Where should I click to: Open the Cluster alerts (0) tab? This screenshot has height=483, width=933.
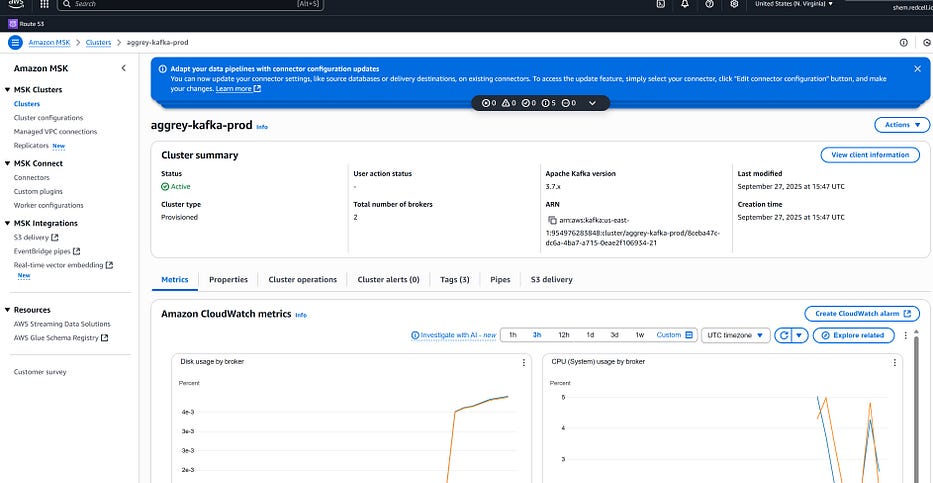(389, 280)
